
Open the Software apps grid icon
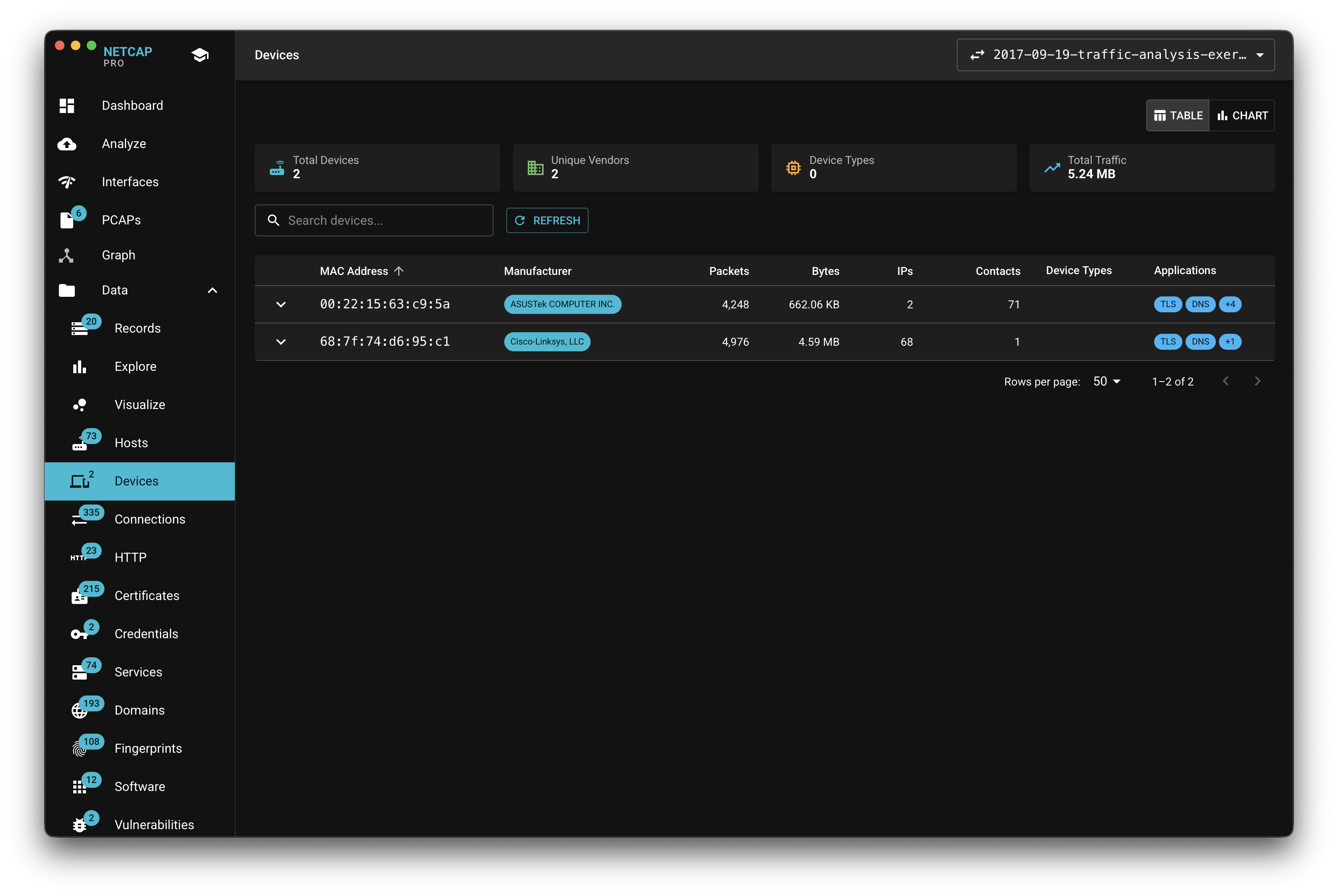[x=80, y=787]
